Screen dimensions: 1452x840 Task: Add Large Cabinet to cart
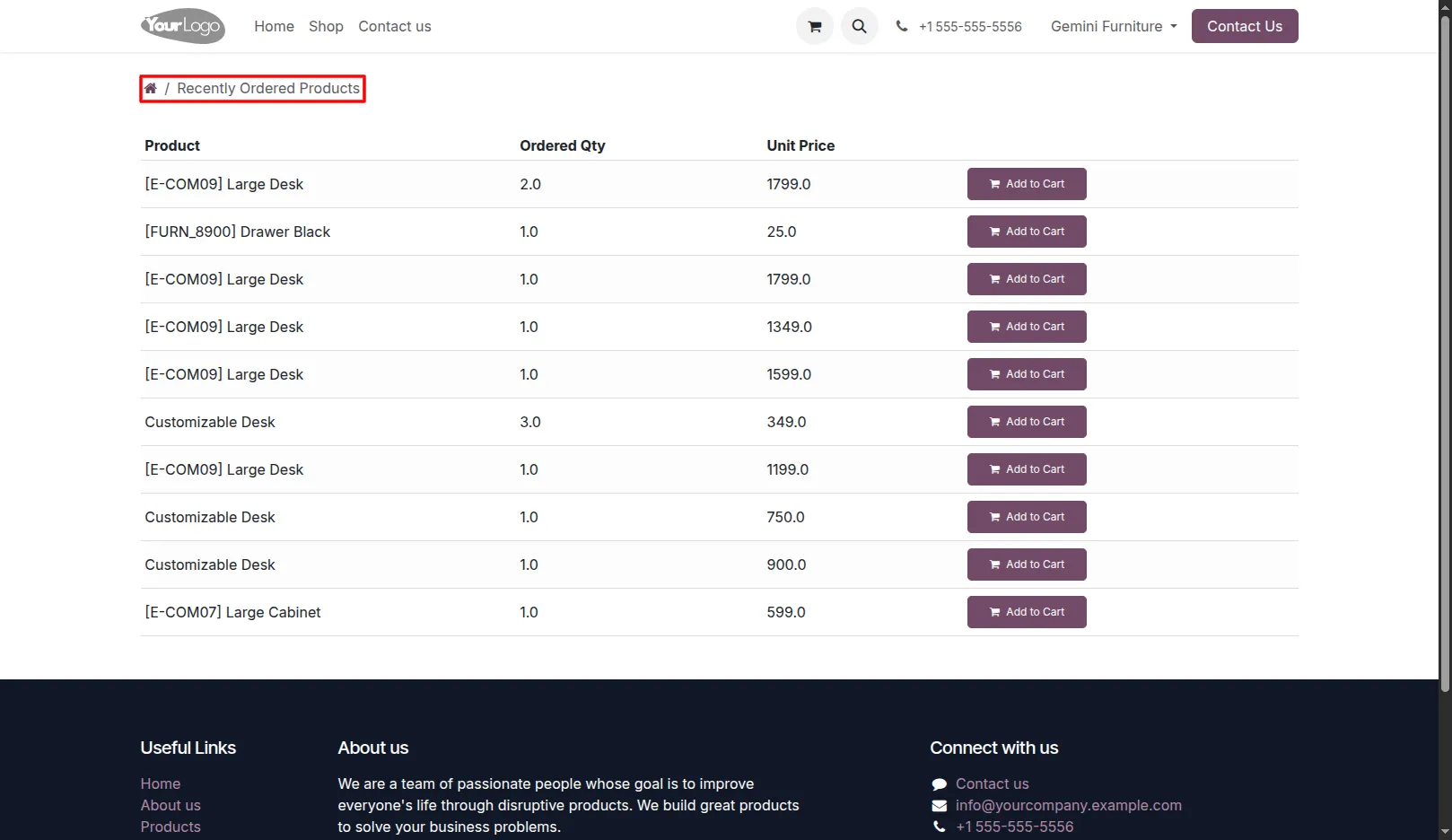1027,612
